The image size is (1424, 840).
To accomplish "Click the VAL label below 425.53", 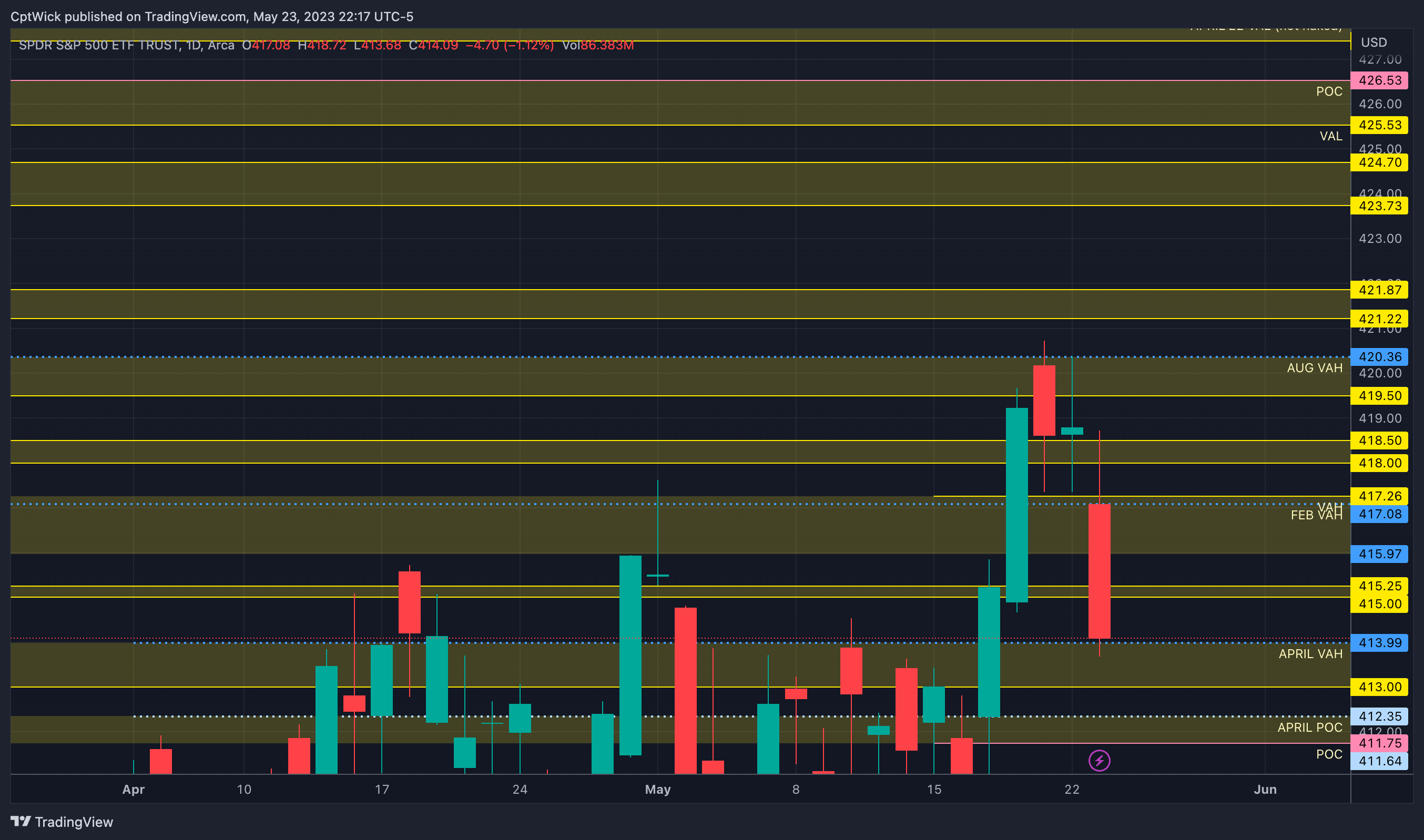I will [x=1330, y=137].
